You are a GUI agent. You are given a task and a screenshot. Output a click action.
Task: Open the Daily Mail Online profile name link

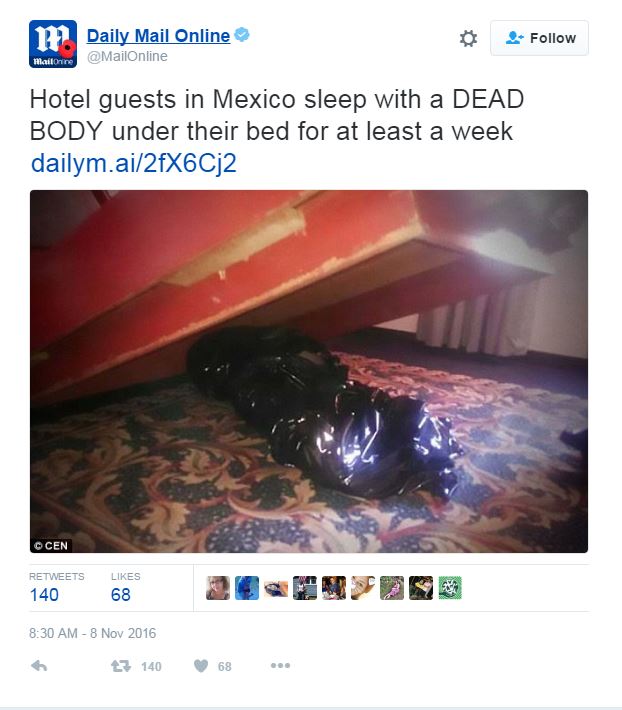tap(158, 36)
